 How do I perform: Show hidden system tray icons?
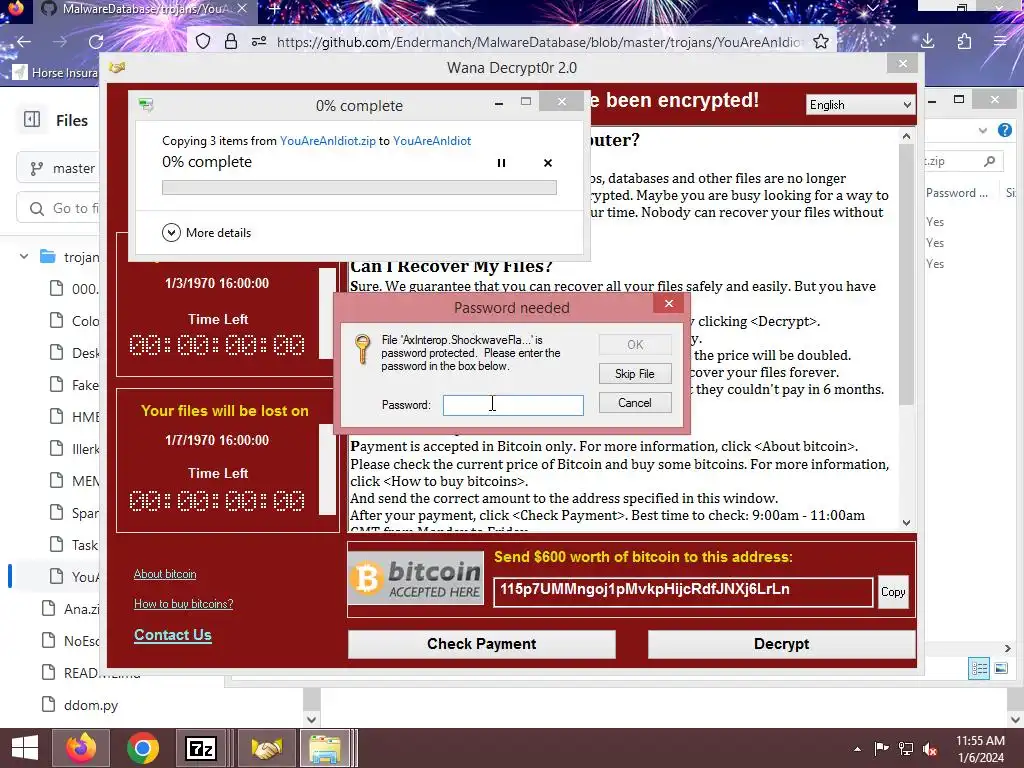pos(857,749)
